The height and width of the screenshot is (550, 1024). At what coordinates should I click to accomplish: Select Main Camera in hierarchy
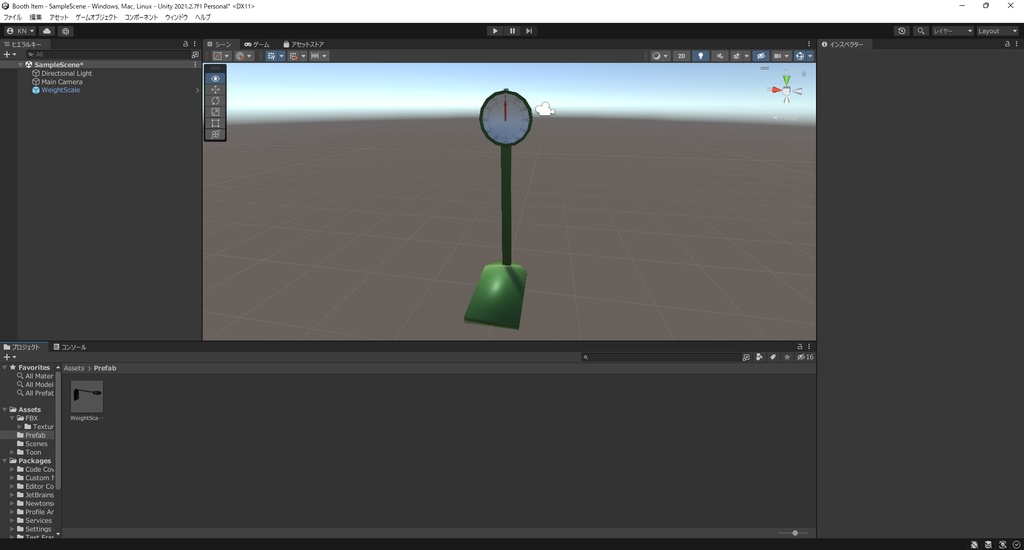click(x=61, y=82)
